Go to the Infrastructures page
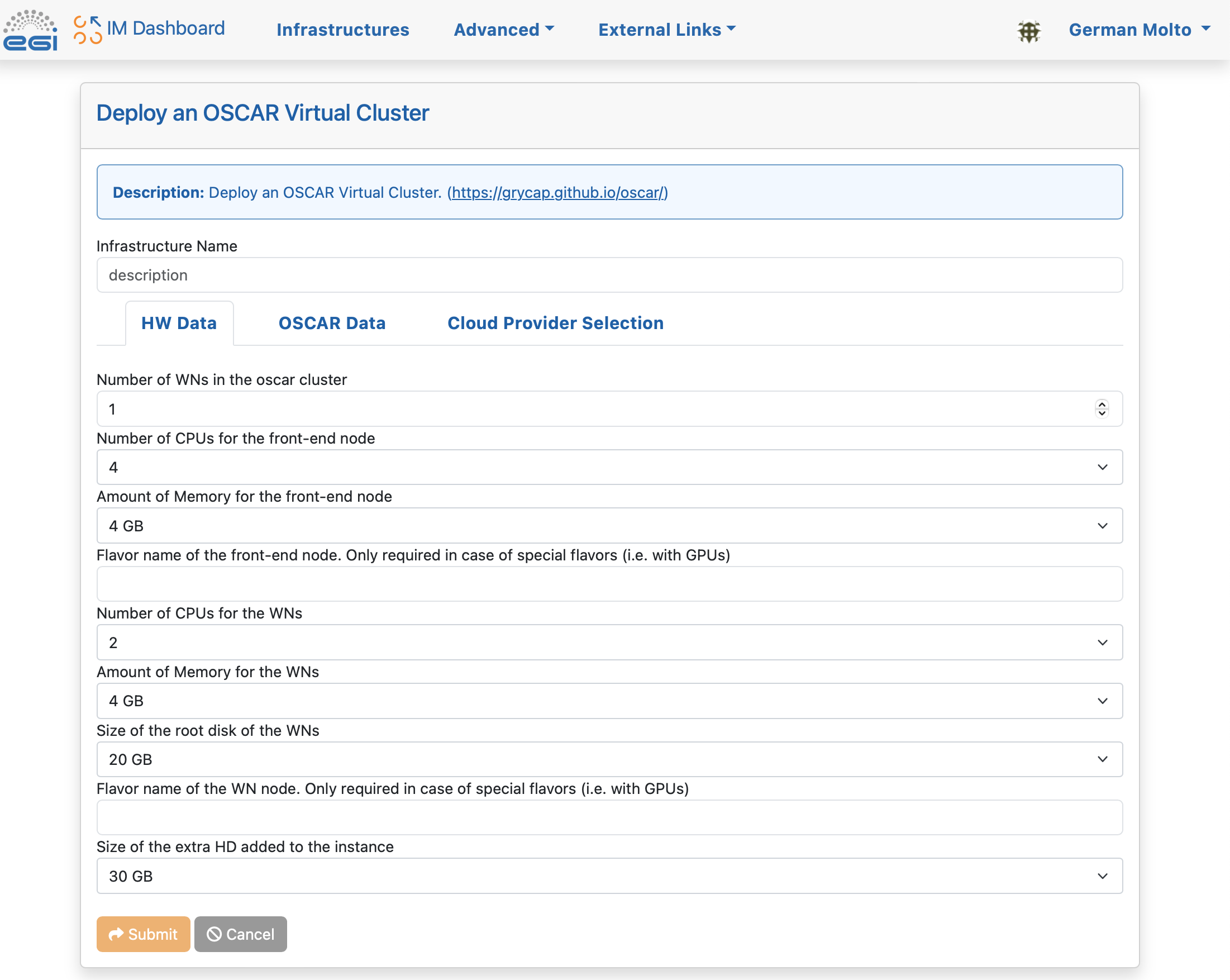 pos(343,30)
